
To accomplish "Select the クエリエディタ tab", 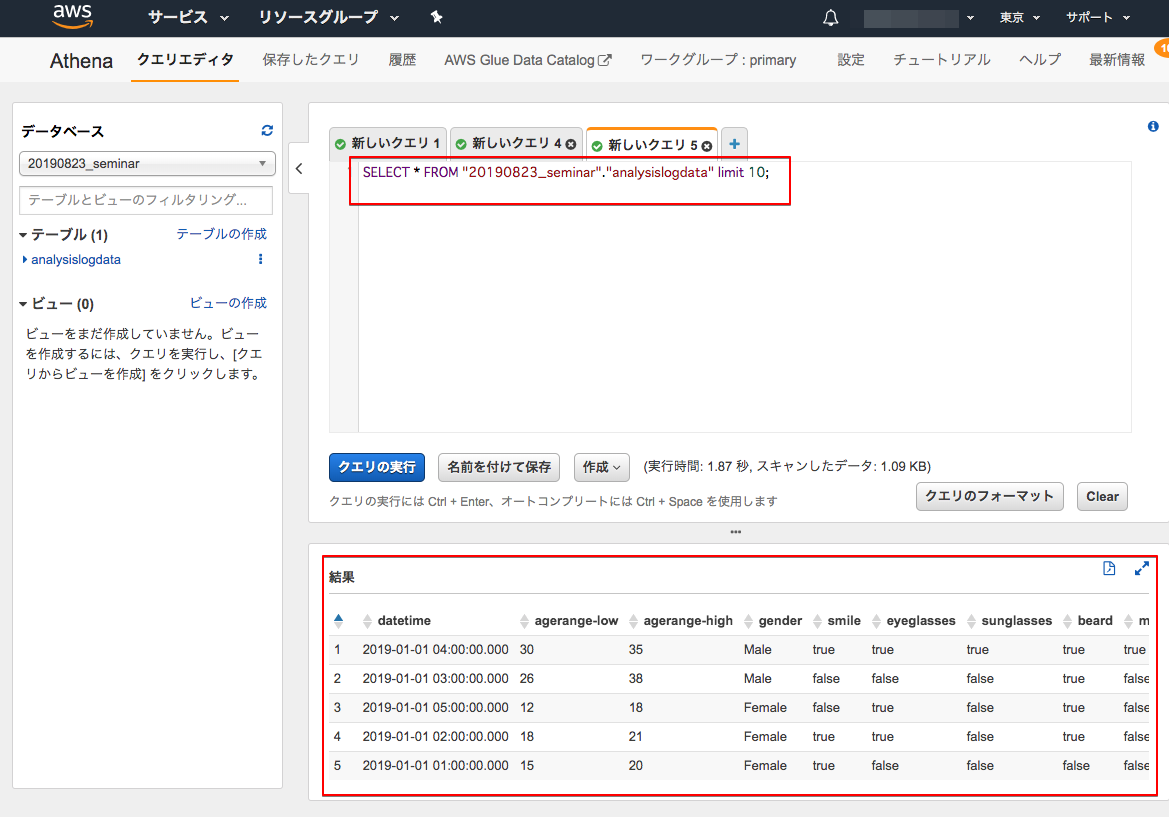I will click(185, 60).
